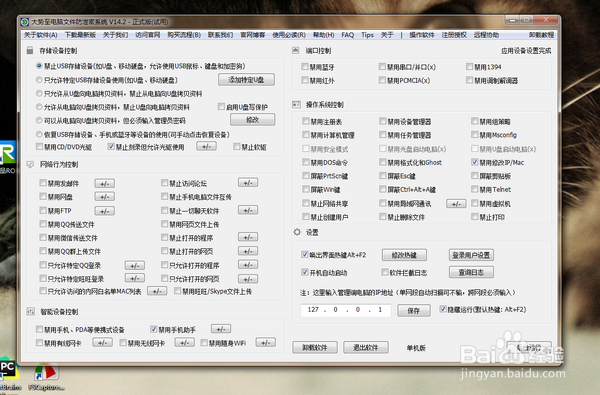Click 登录用户设置 button

click(471, 255)
